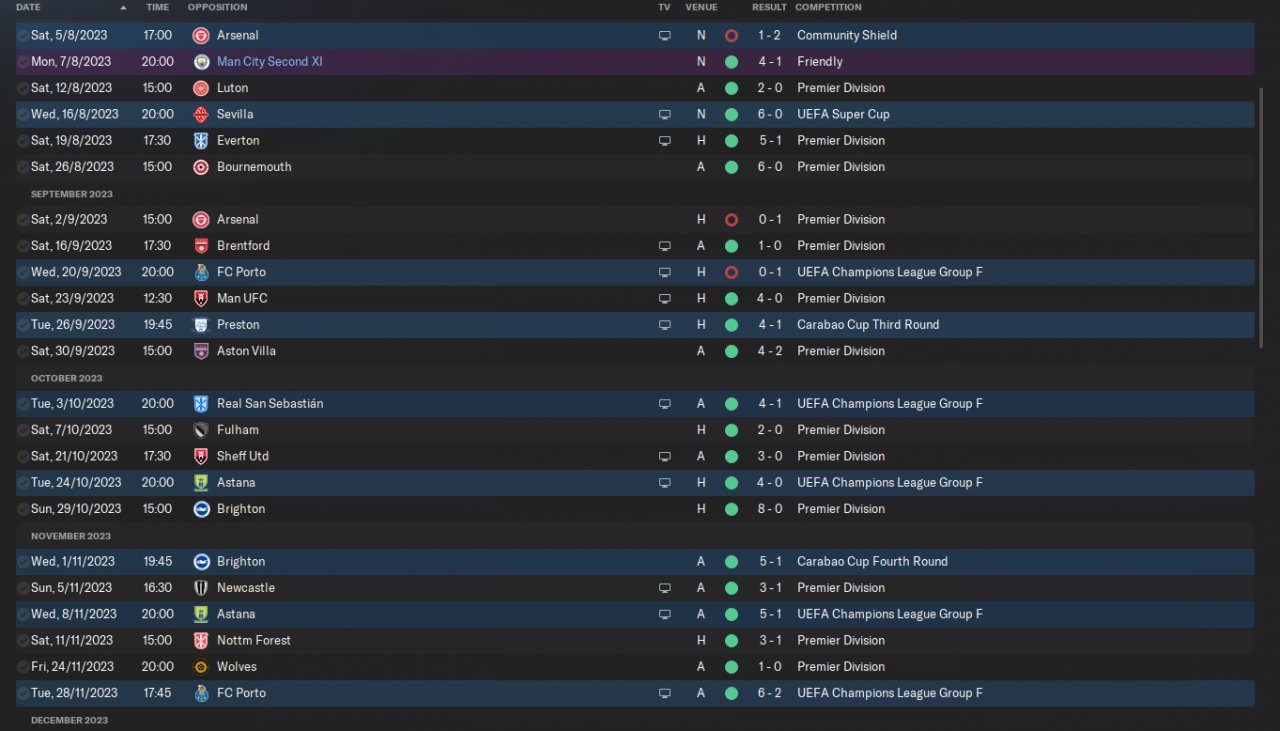
Task: Click the TV icon on the Preston fixture
Action: point(665,325)
